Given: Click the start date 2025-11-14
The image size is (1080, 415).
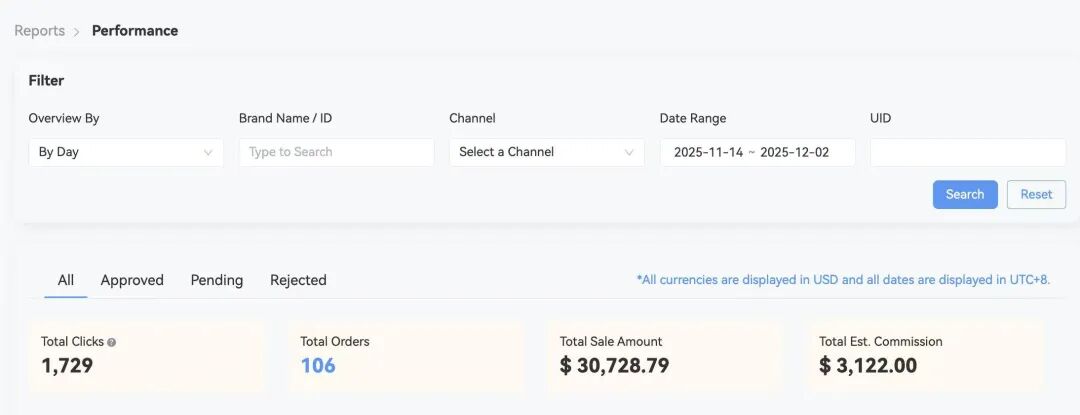Looking at the screenshot, I should [708, 152].
